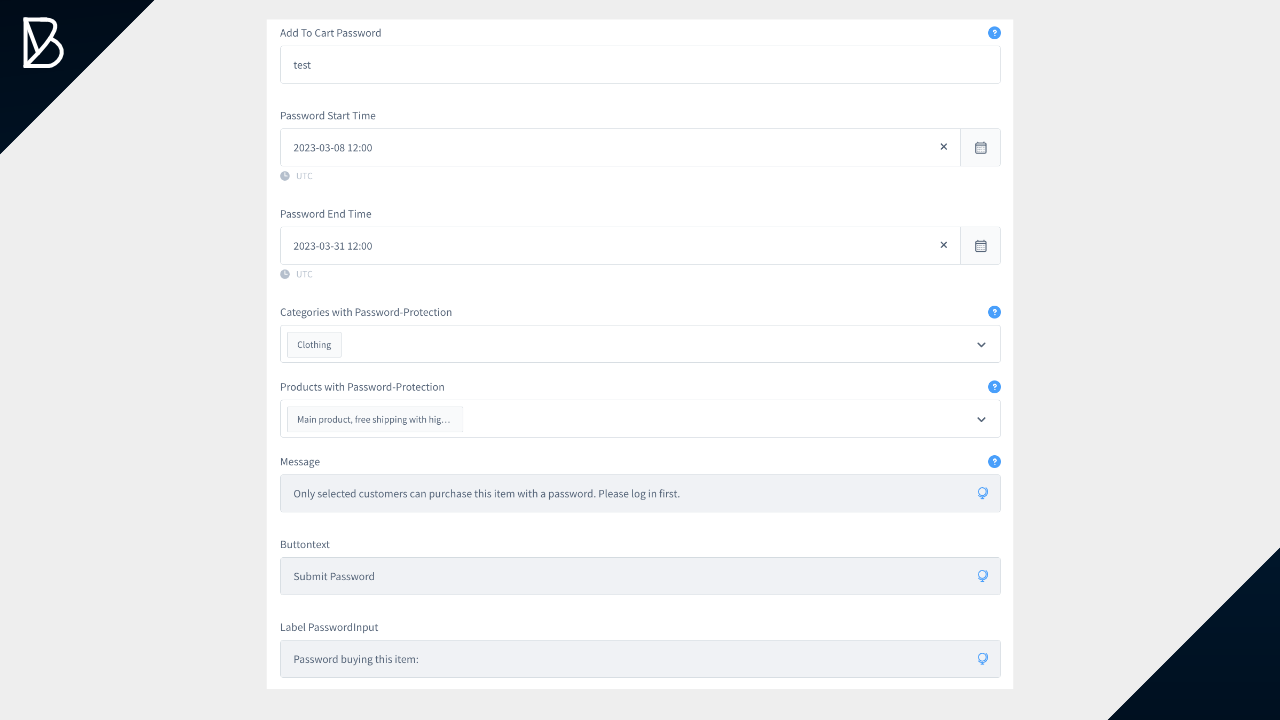Image resolution: width=1280 pixels, height=720 pixels.
Task: Focus the Password Start Time date field
Action: (600, 148)
